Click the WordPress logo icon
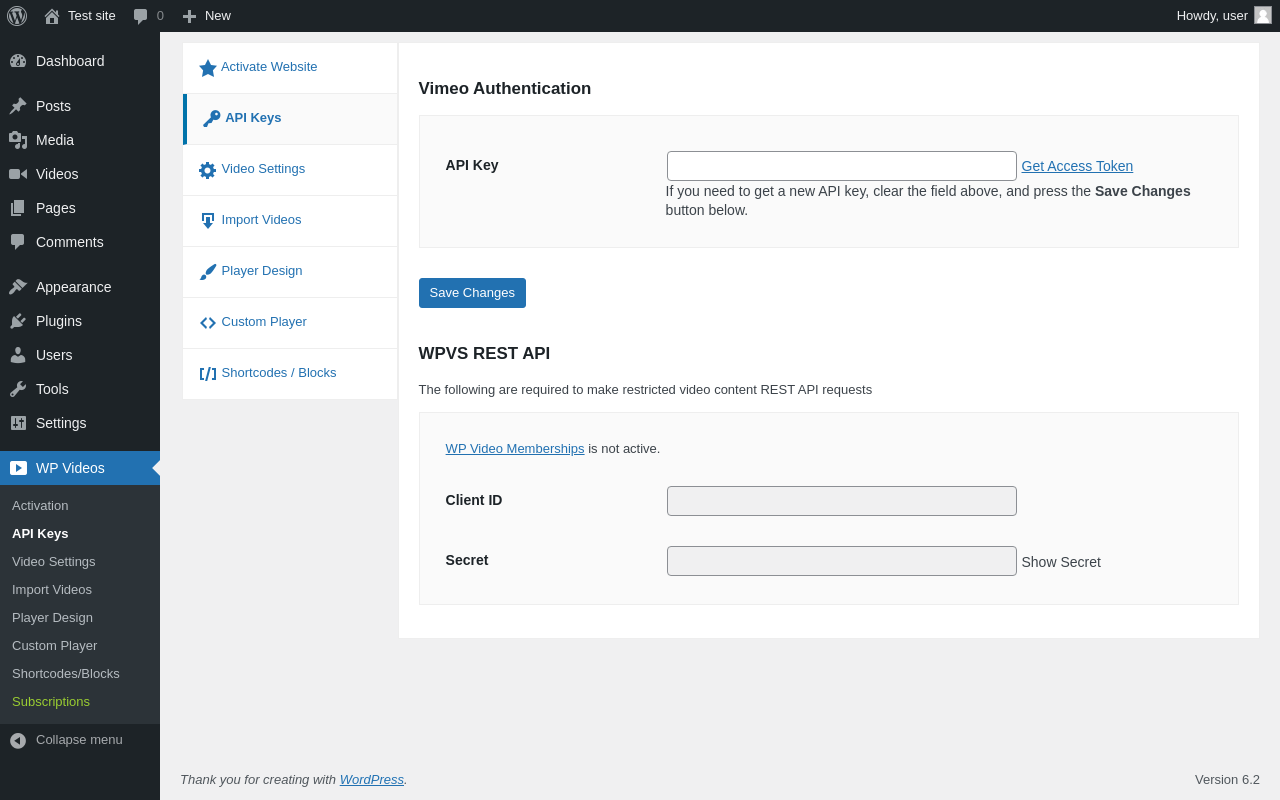 17,16
